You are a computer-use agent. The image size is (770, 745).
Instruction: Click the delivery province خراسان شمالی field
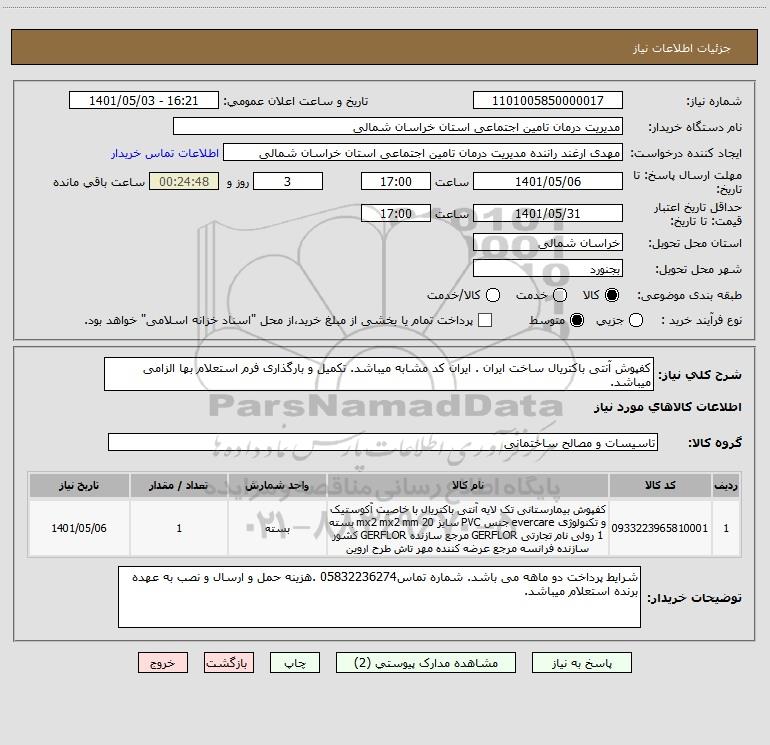[548, 243]
